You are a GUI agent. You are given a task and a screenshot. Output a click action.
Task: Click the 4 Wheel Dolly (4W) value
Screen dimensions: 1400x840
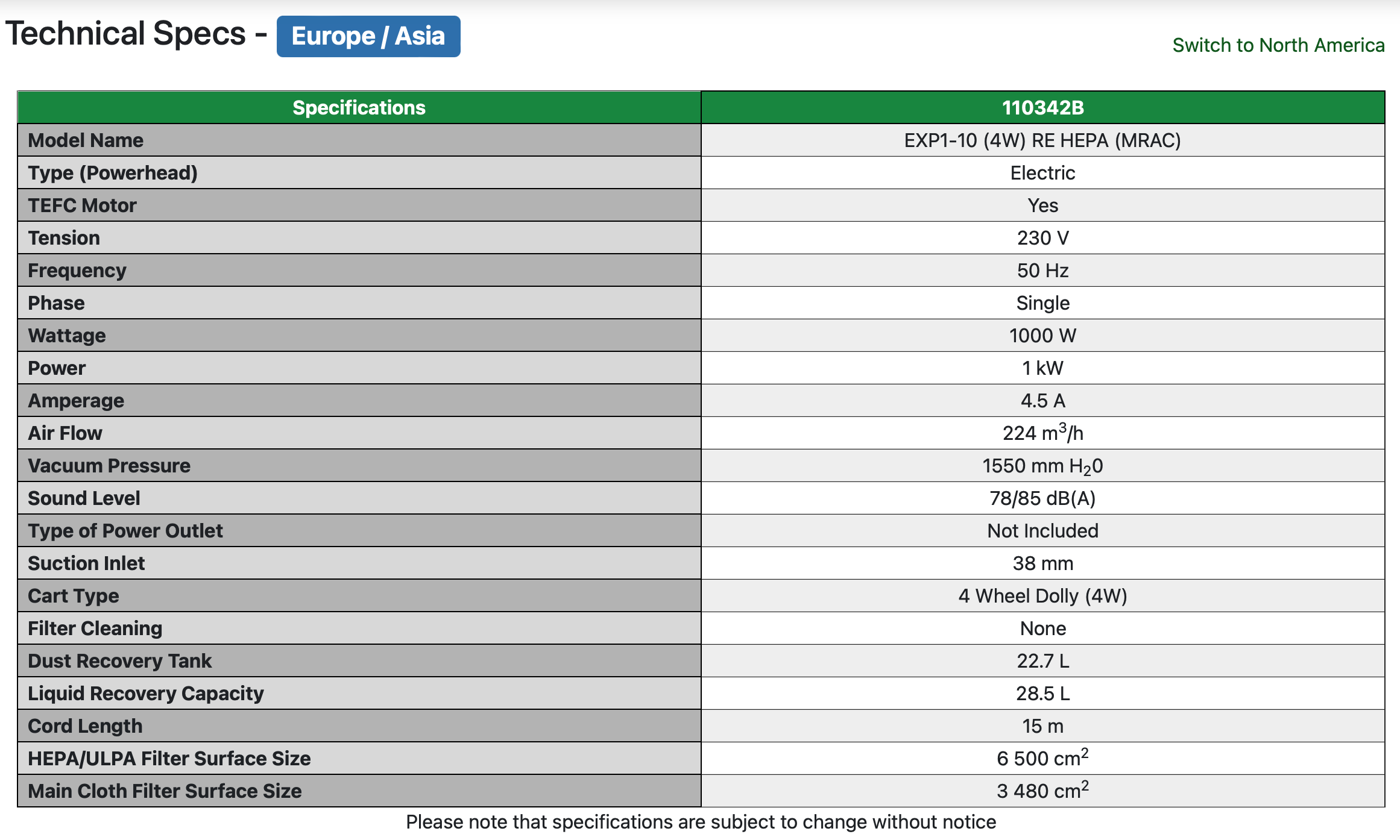[1043, 596]
